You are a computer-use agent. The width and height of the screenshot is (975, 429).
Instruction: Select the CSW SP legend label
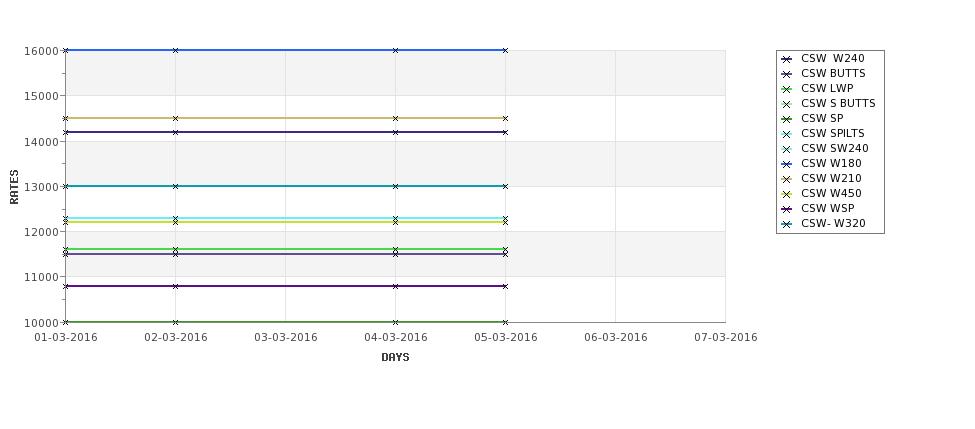pyautogui.click(x=822, y=118)
